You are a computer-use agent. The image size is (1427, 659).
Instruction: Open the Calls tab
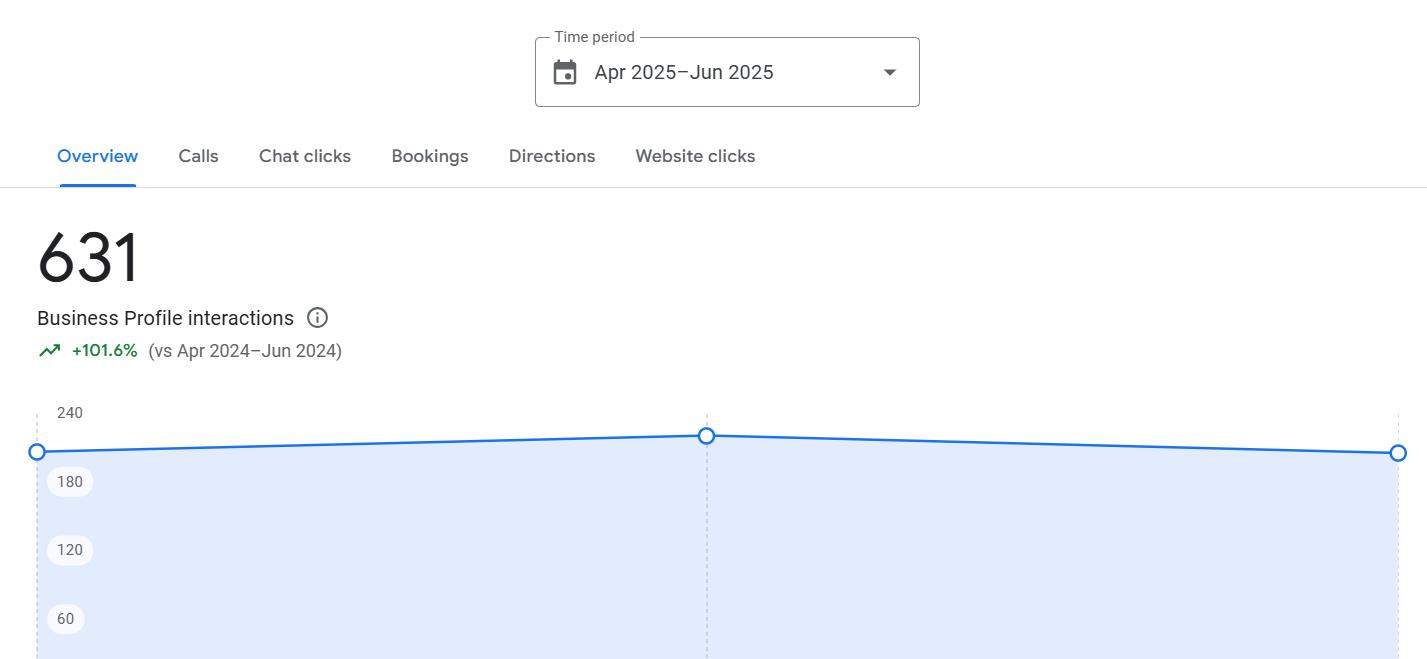198,156
